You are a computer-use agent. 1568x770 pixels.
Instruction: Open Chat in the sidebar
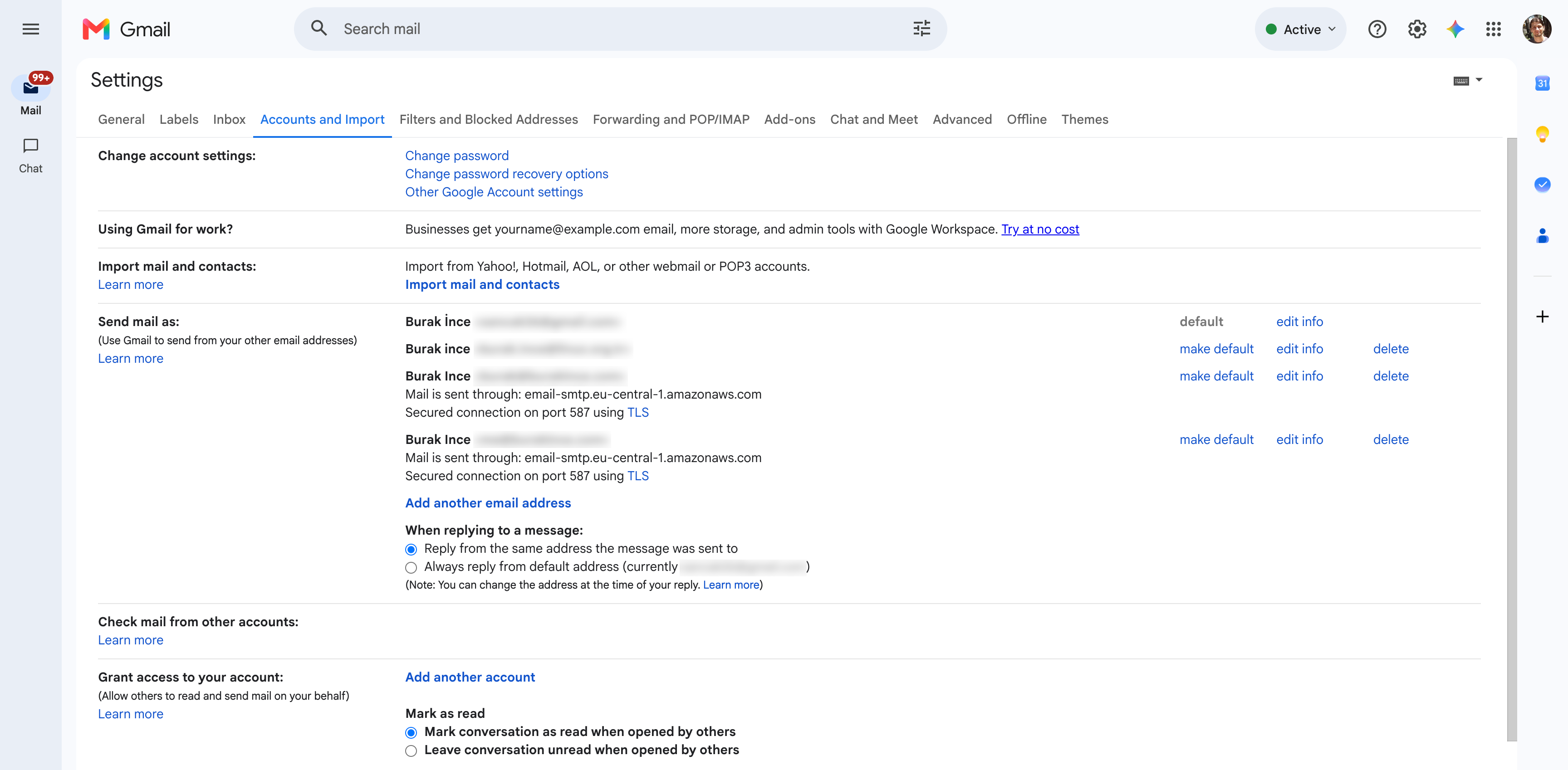point(30,155)
